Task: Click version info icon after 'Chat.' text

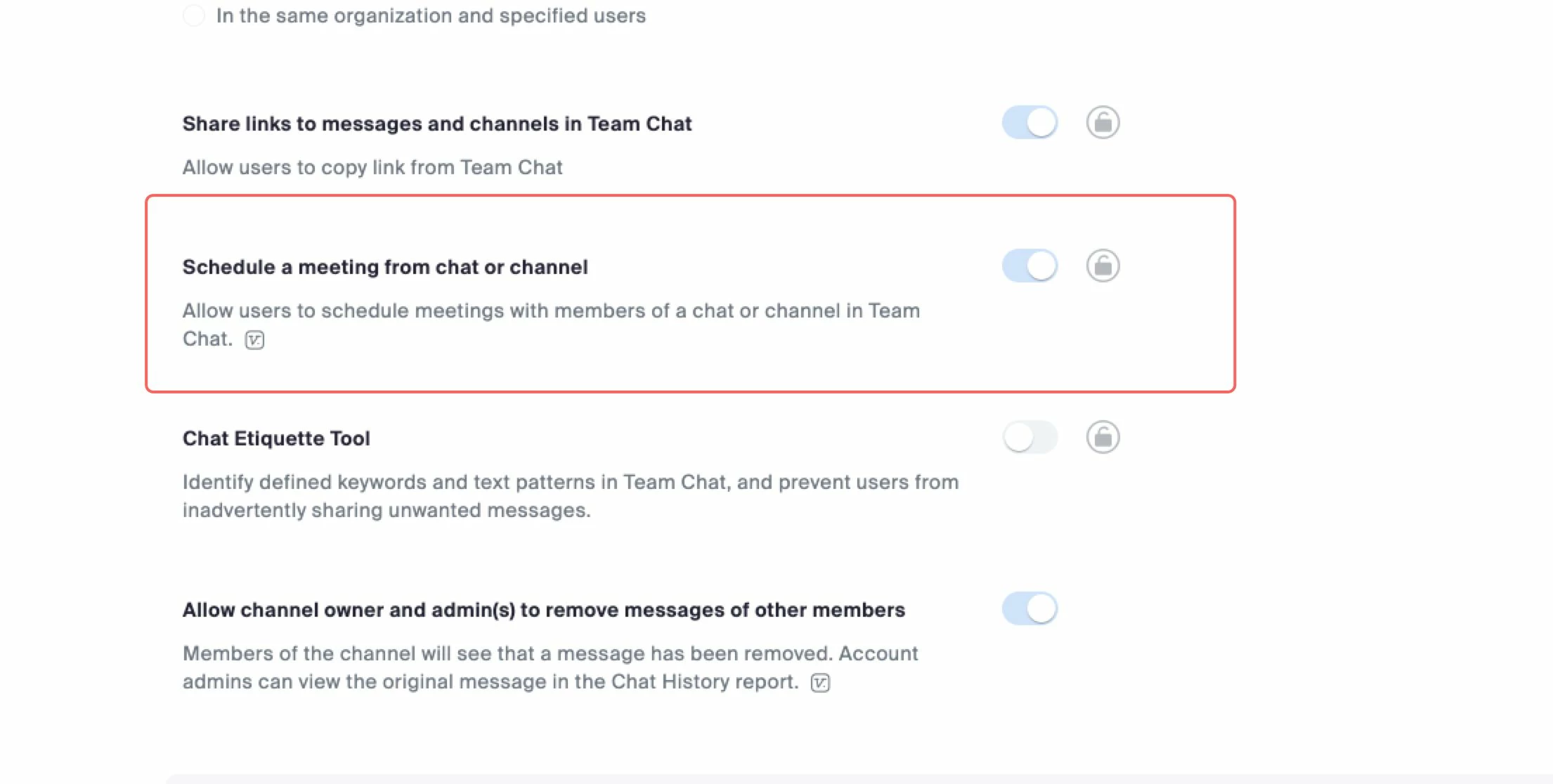Action: [254, 340]
